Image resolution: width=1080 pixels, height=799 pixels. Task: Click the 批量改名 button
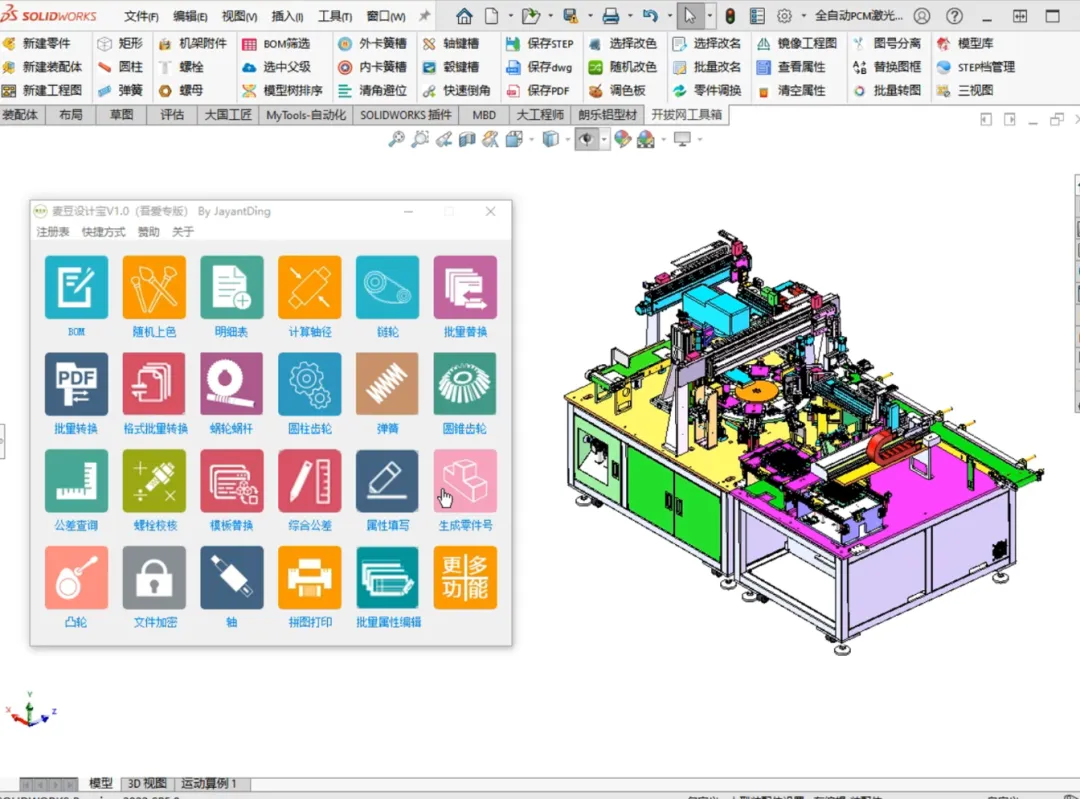(x=707, y=67)
